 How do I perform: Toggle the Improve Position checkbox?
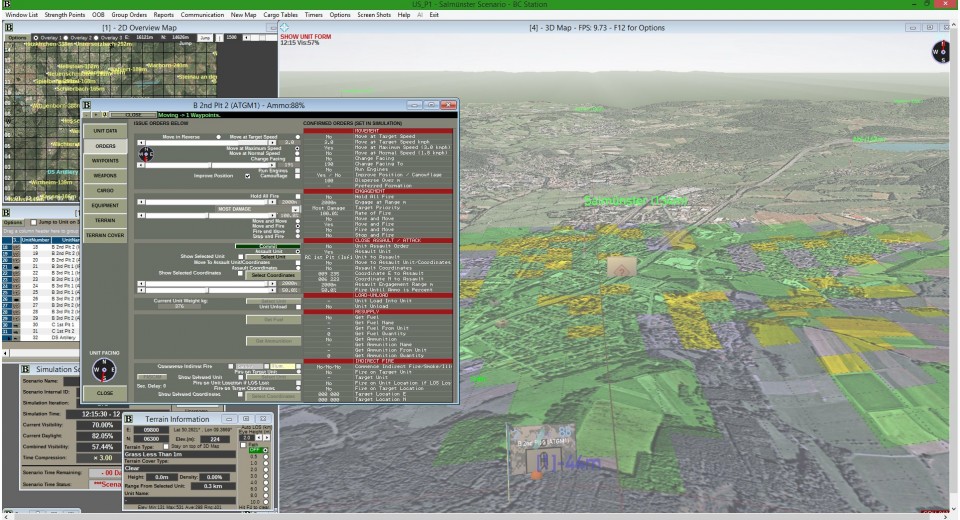tap(247, 176)
